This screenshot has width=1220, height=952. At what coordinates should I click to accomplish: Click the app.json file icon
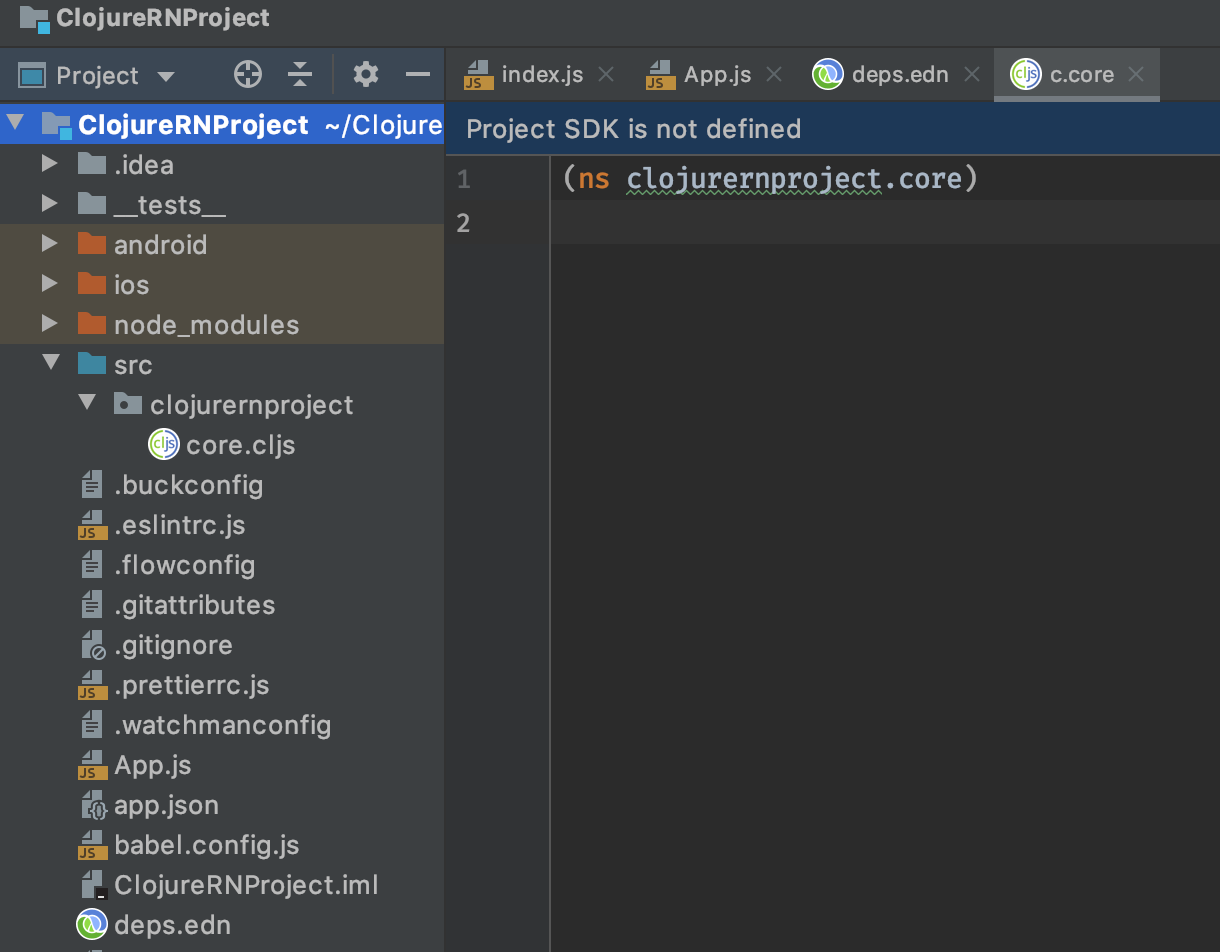[92, 805]
